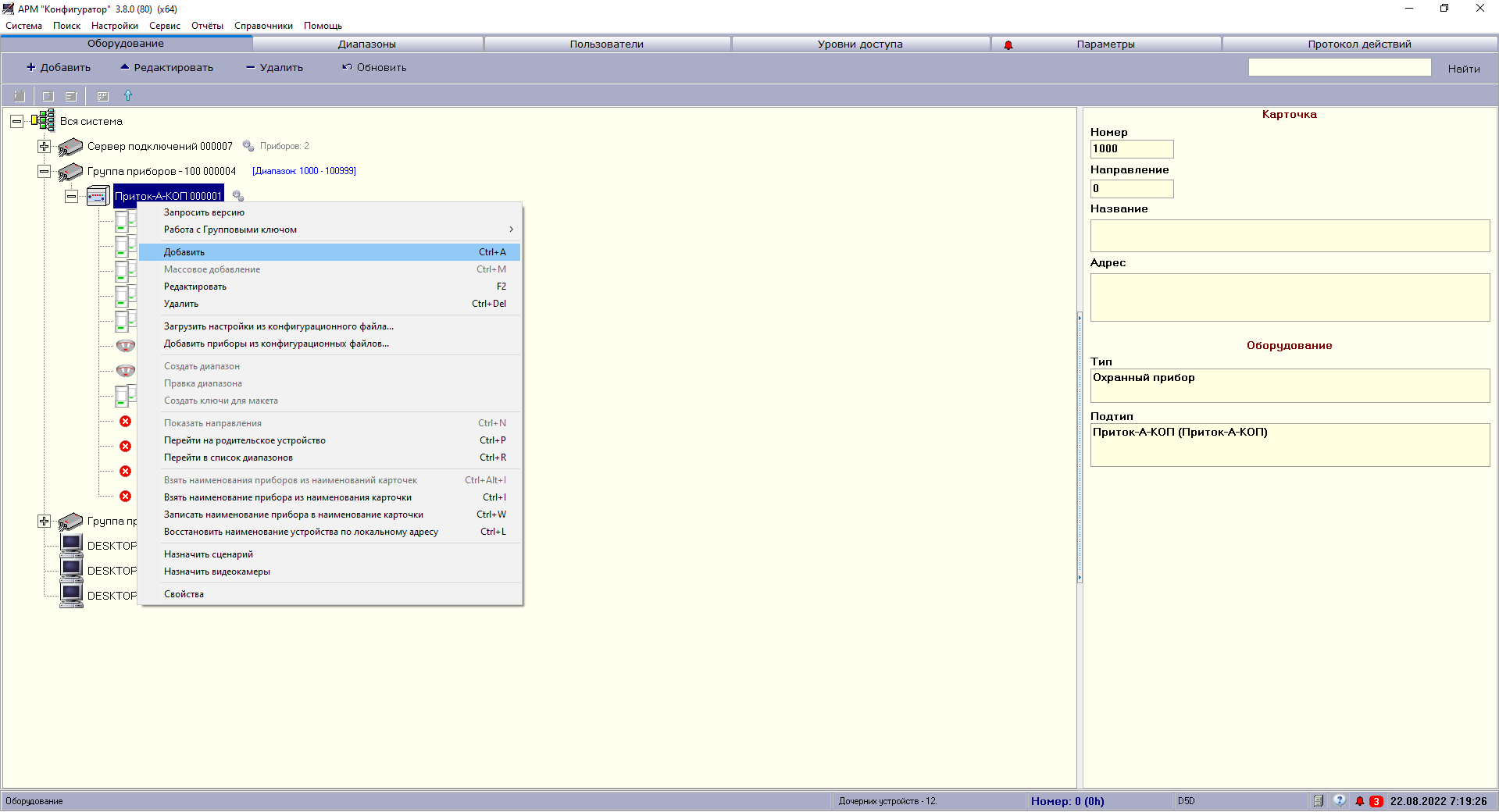Click the red bell alarm icon in status bar
This screenshot has height=812, width=1499.
click(1360, 801)
